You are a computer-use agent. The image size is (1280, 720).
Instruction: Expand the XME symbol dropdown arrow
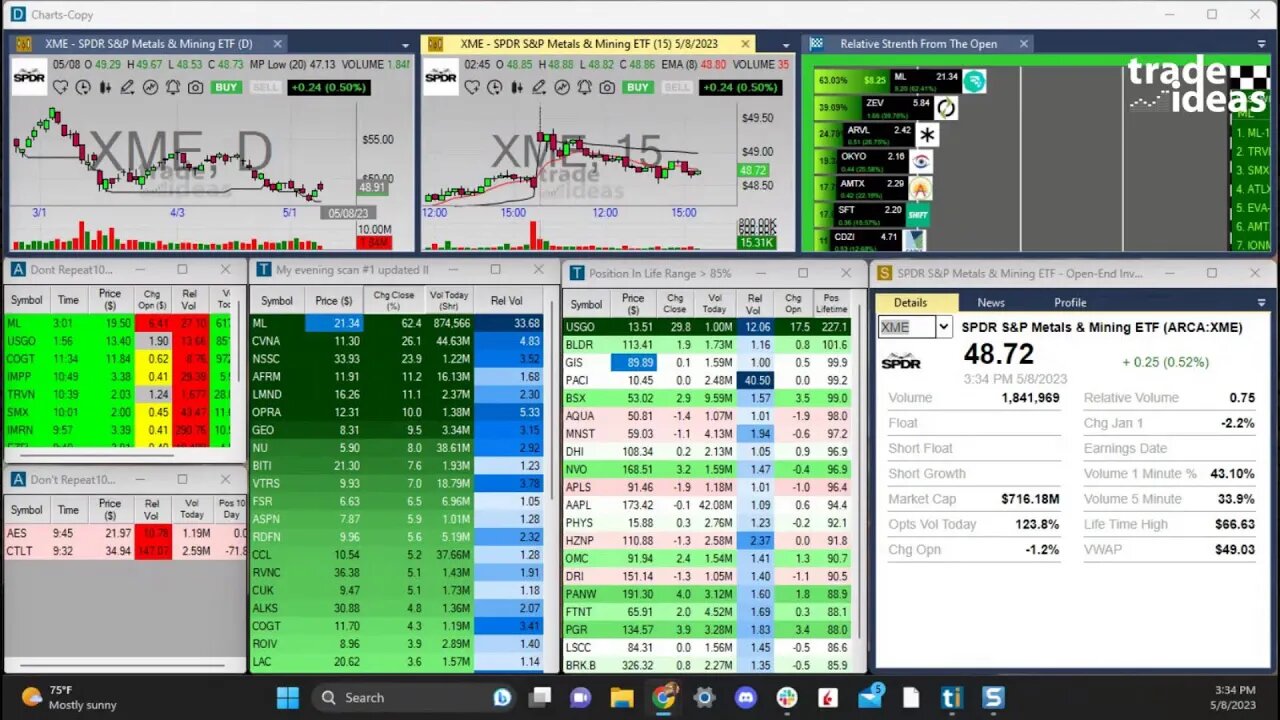tap(943, 327)
